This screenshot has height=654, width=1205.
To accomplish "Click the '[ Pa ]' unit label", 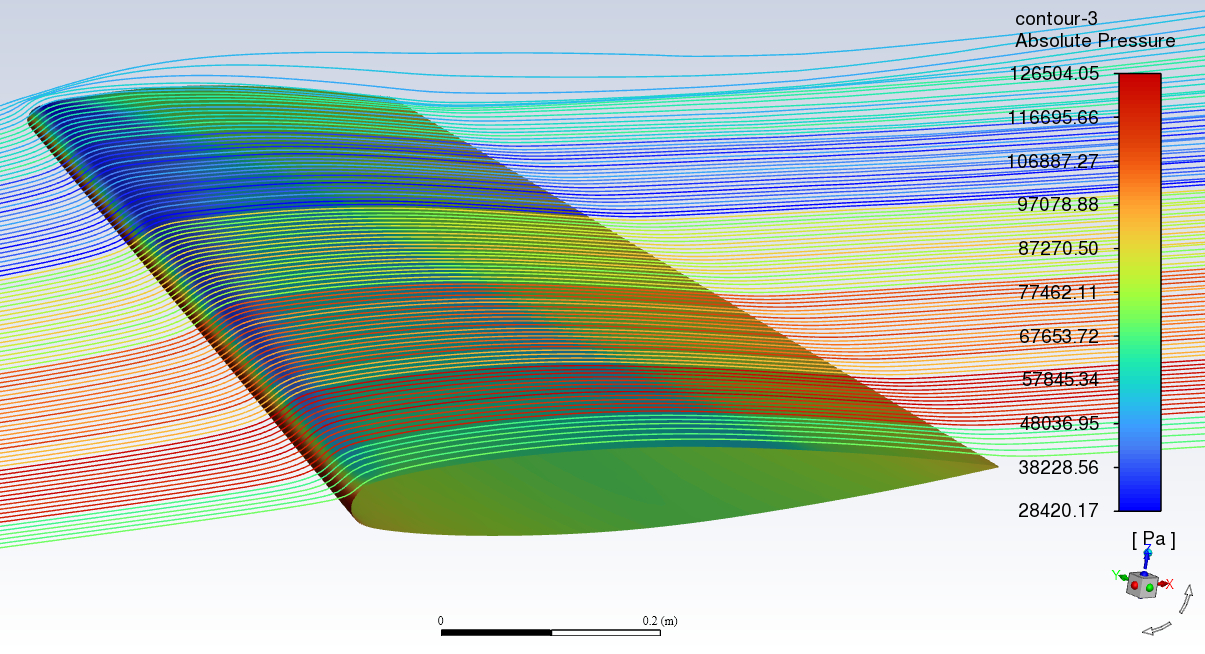I will pos(1154,540).
